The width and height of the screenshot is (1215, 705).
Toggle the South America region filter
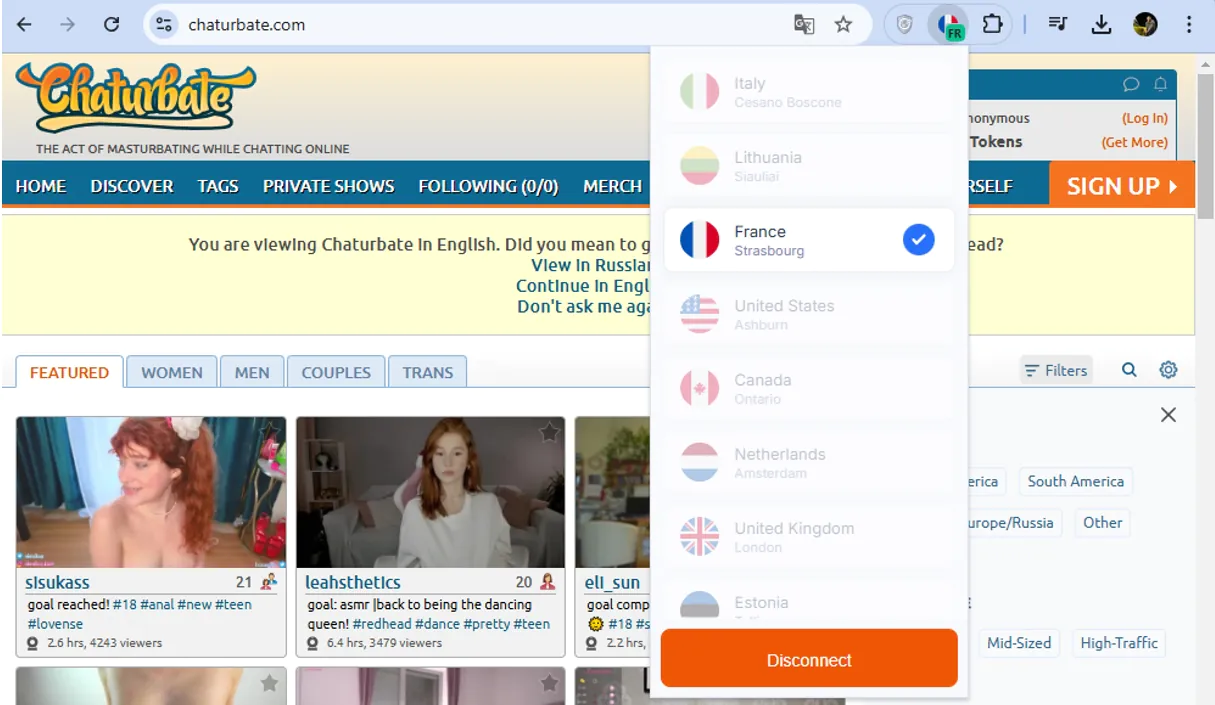[x=1076, y=481]
